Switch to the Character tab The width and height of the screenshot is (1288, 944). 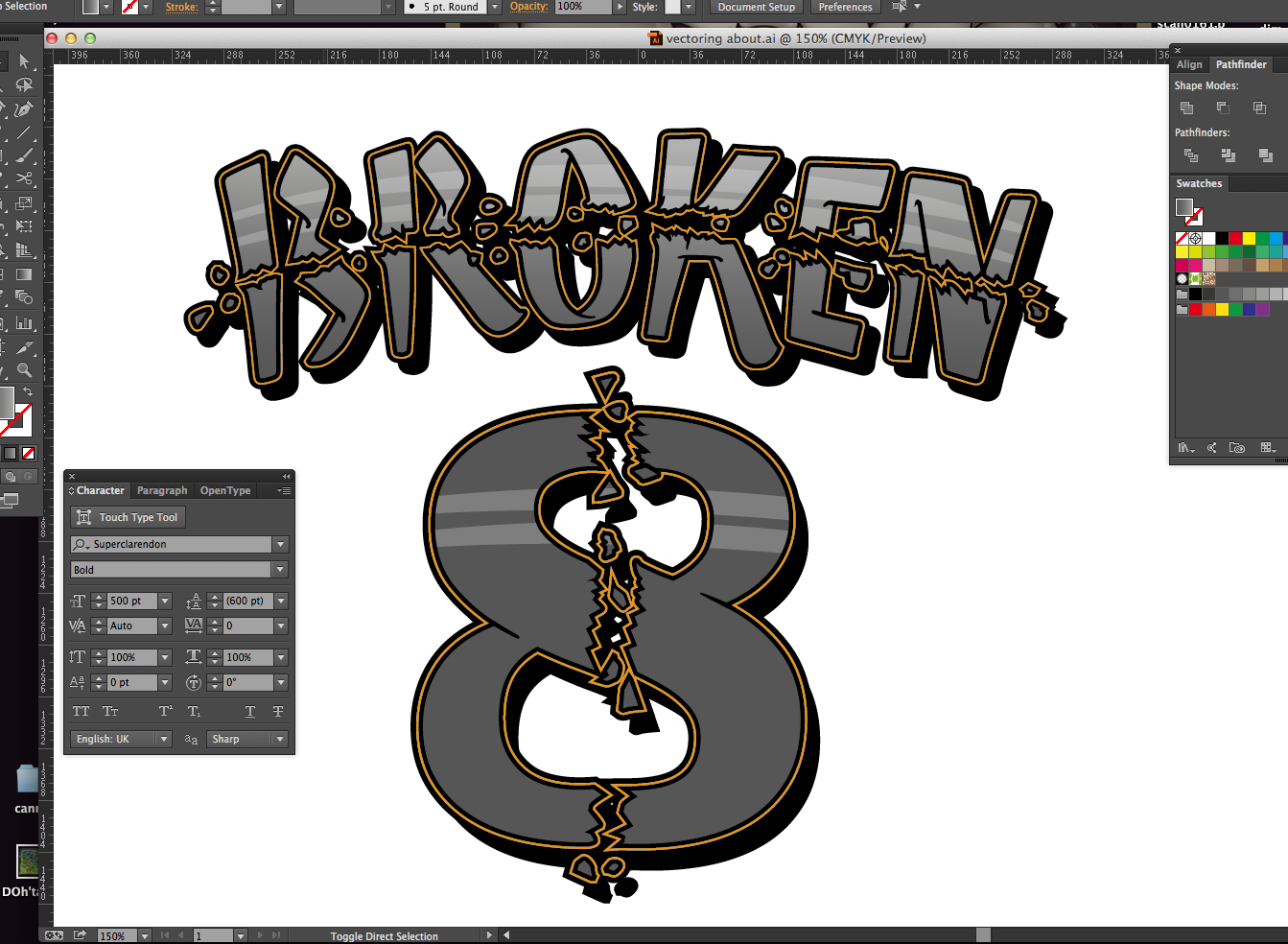(100, 490)
